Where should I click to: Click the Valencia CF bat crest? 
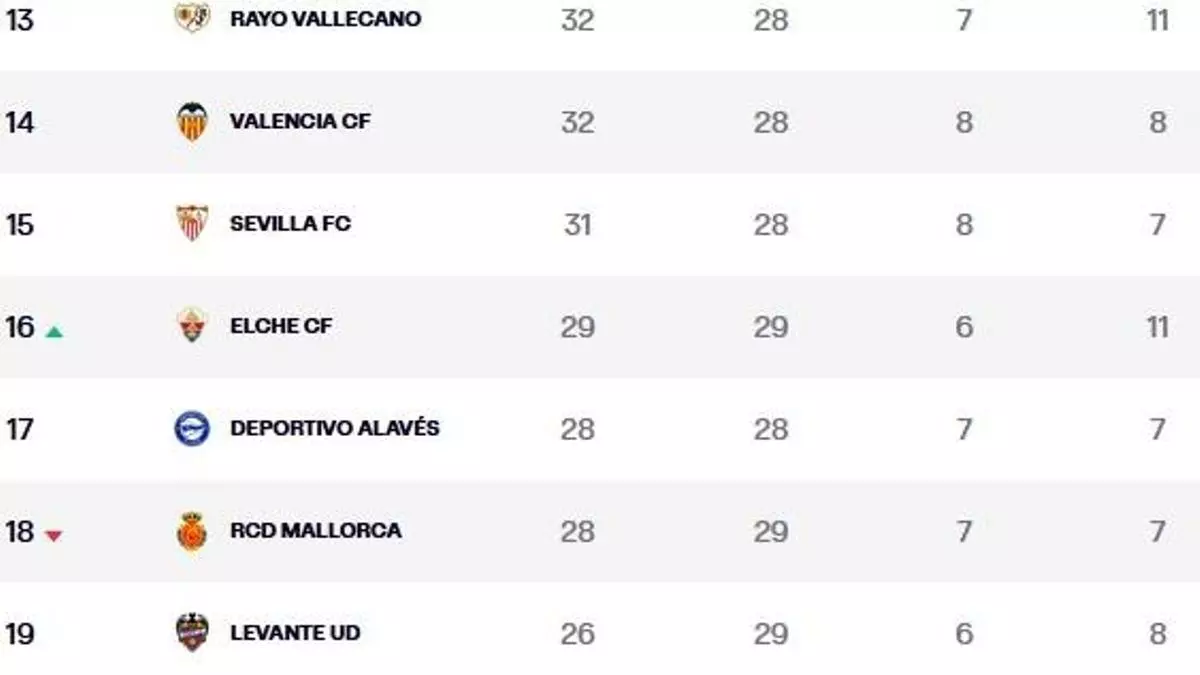(x=192, y=122)
